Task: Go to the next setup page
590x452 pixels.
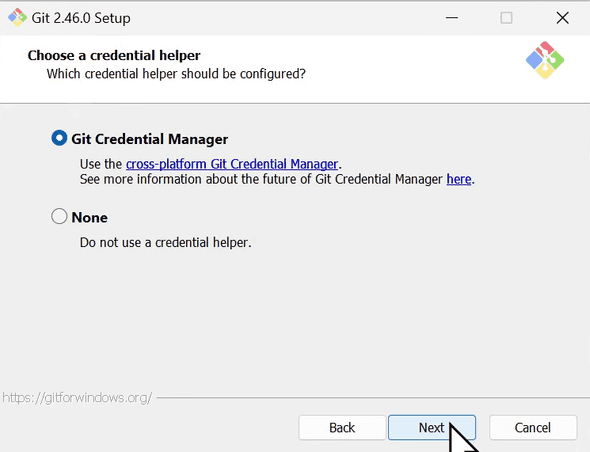Action: coord(432,428)
